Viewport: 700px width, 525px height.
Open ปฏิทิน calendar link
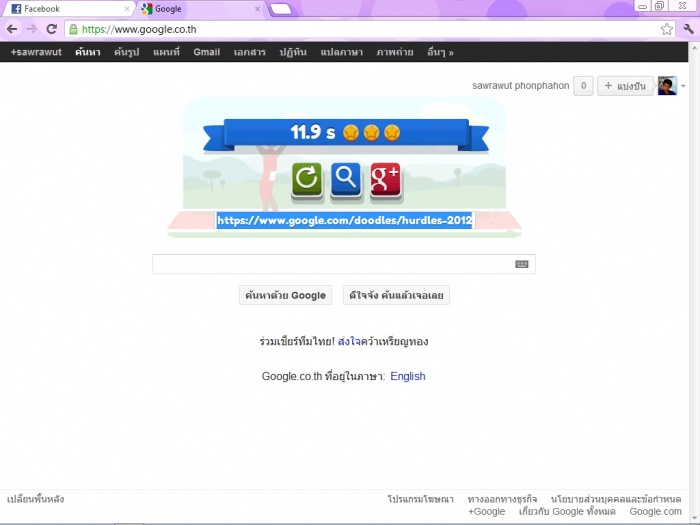click(293, 52)
